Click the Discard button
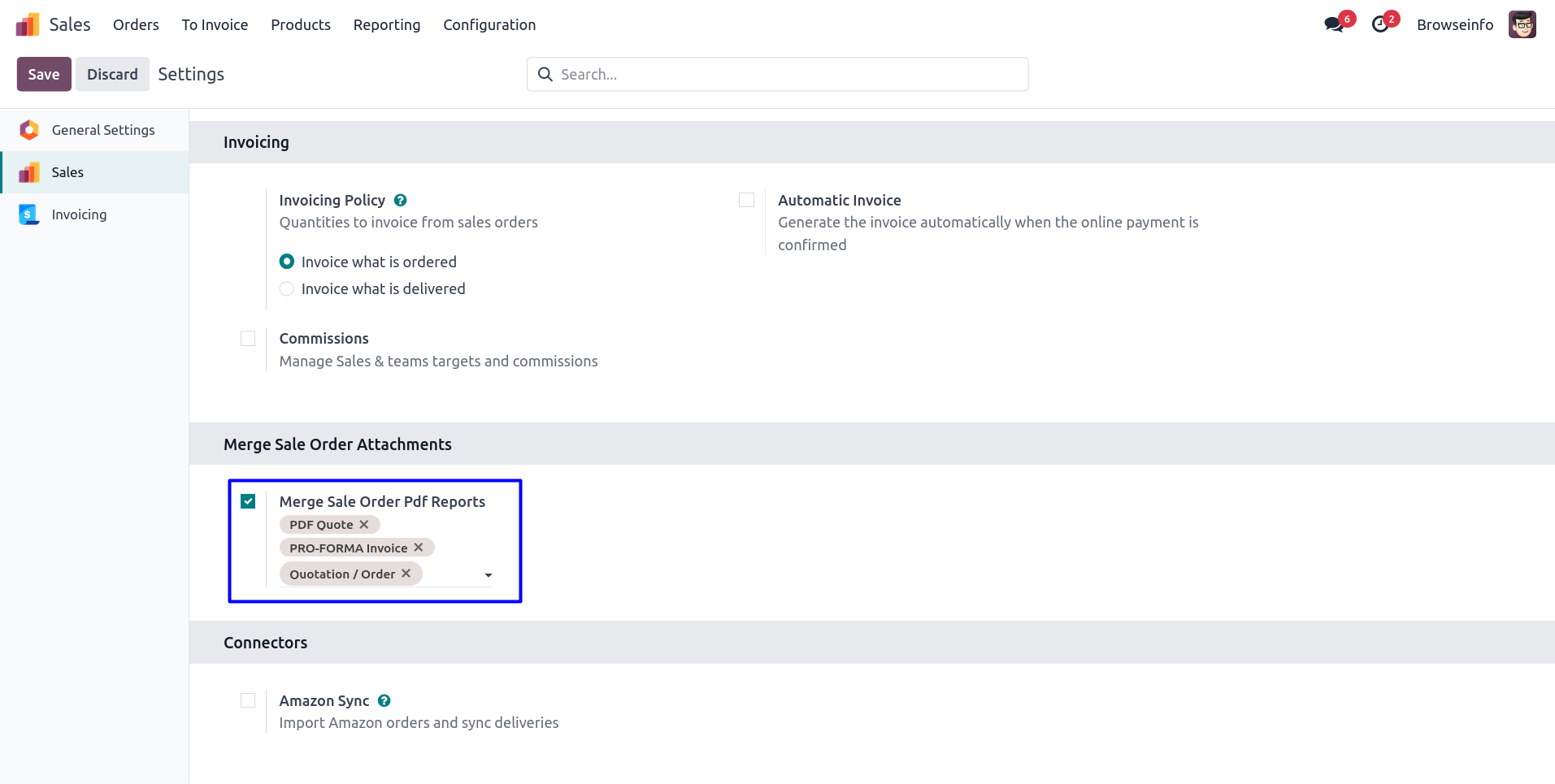1555x784 pixels. (x=112, y=74)
